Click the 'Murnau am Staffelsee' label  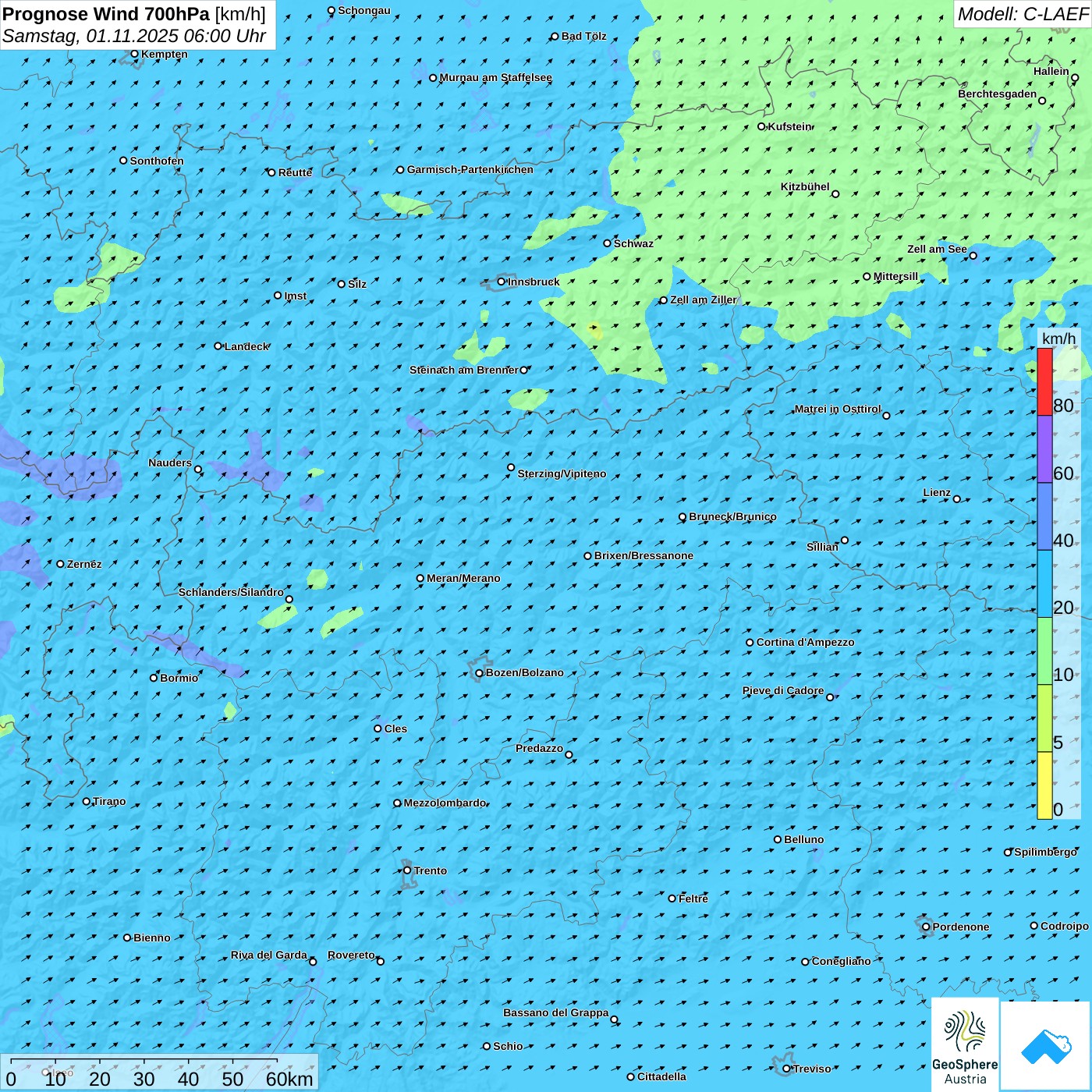point(496,77)
